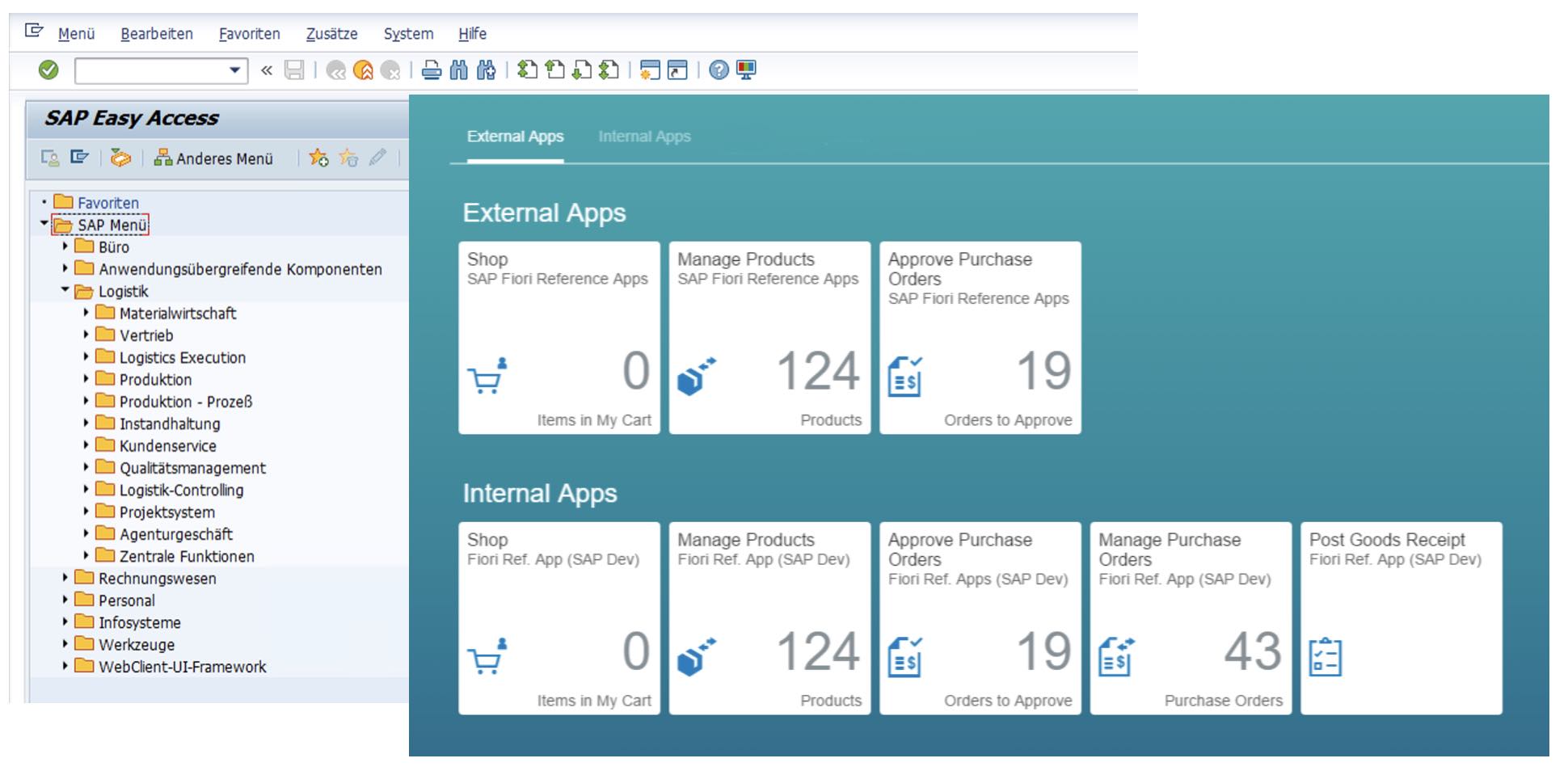Switch to the External Apps tab

point(515,137)
